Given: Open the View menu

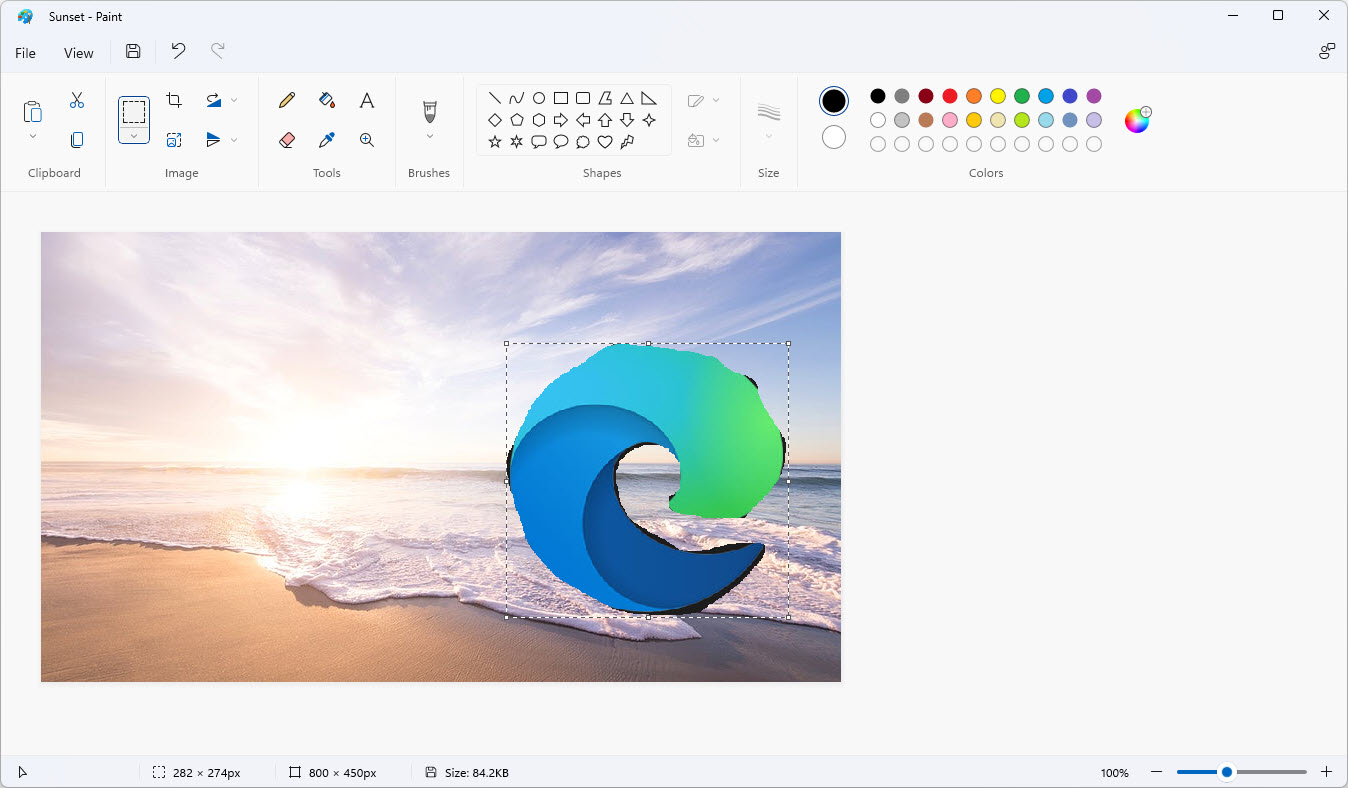Looking at the screenshot, I should [79, 53].
